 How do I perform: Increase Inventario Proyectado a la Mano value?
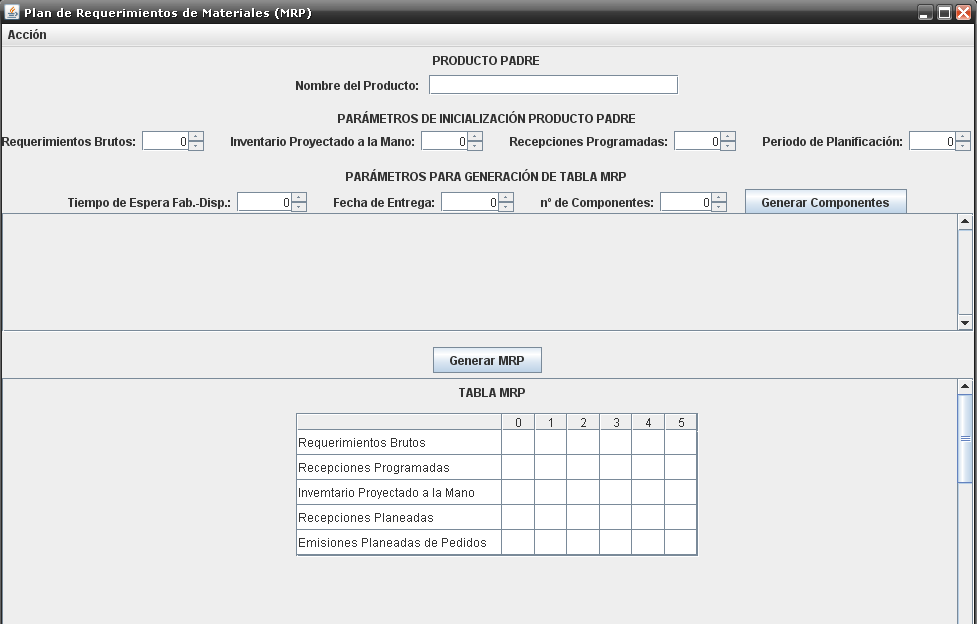(473, 137)
